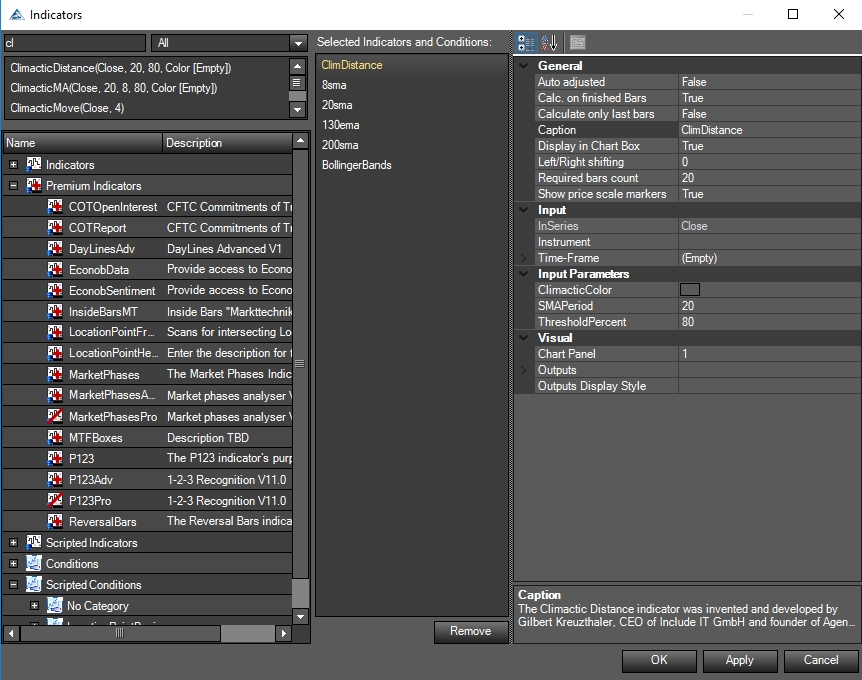Select 130ema in selected indicators list

pyautogui.click(x=341, y=125)
